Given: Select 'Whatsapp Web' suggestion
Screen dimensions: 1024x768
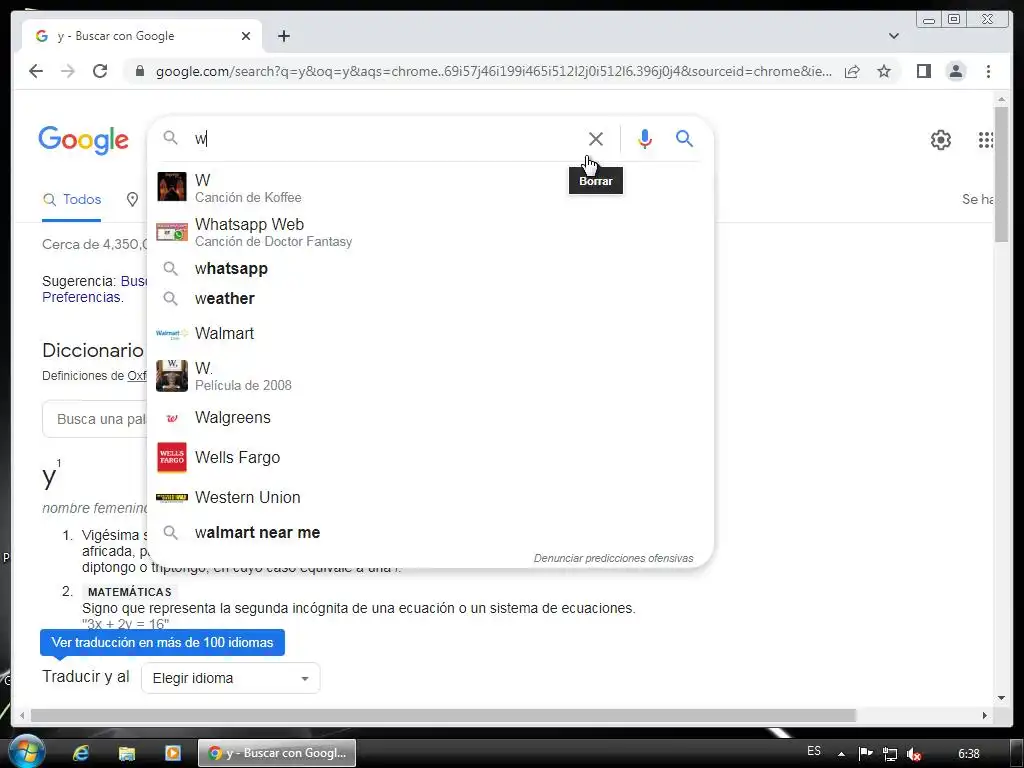Looking at the screenshot, I should click(430, 232).
